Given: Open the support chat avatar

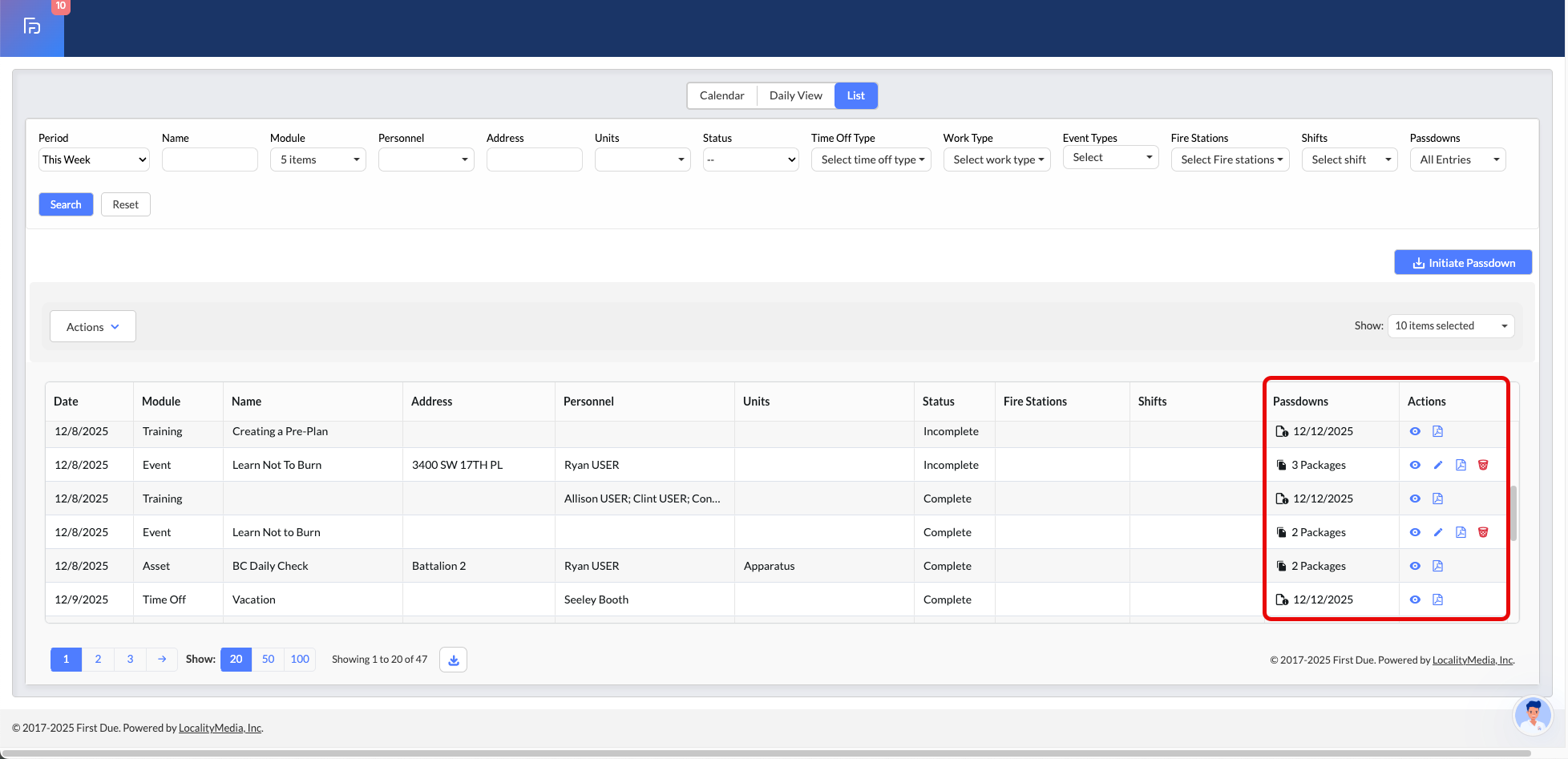Looking at the screenshot, I should click(x=1532, y=715).
